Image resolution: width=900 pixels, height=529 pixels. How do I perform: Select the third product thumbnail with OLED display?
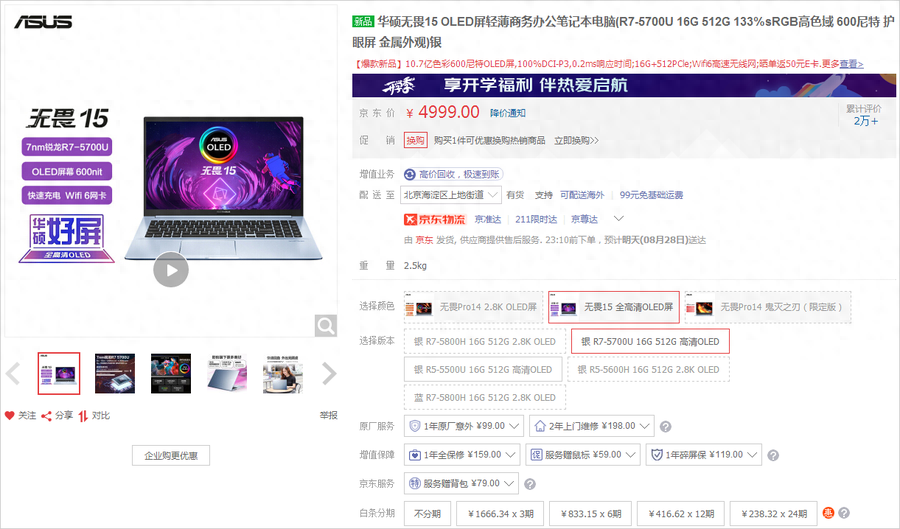click(x=171, y=373)
